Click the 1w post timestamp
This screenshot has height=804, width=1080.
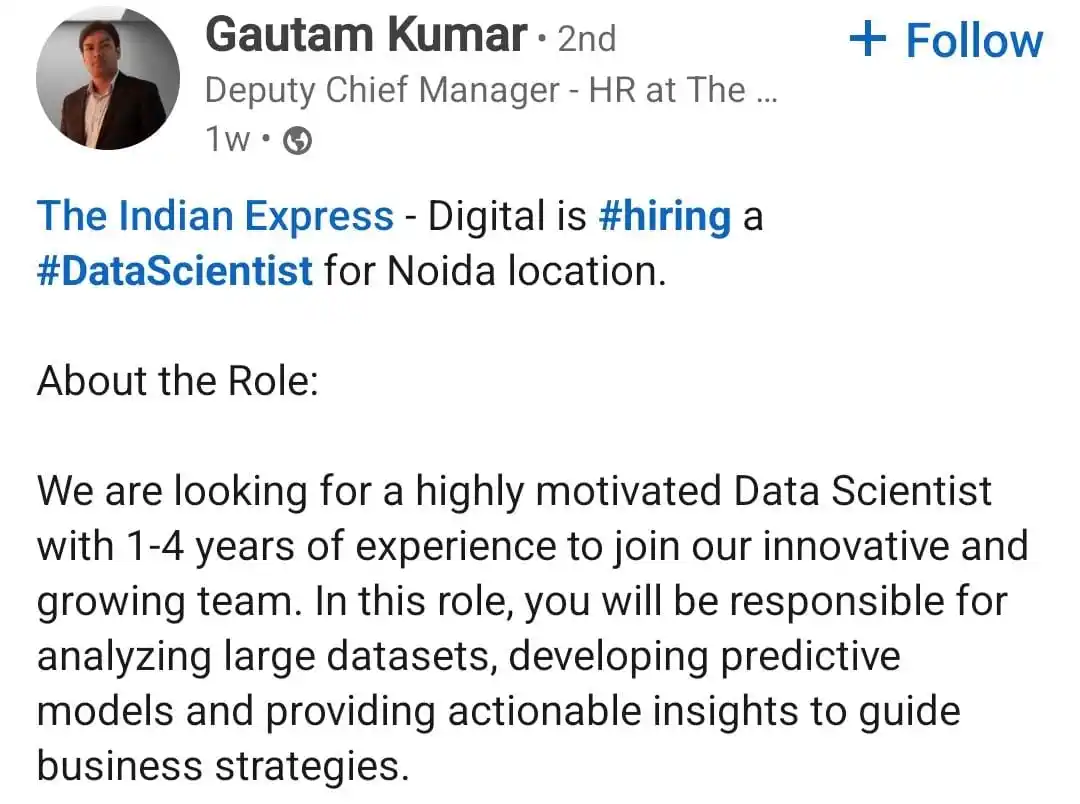227,140
